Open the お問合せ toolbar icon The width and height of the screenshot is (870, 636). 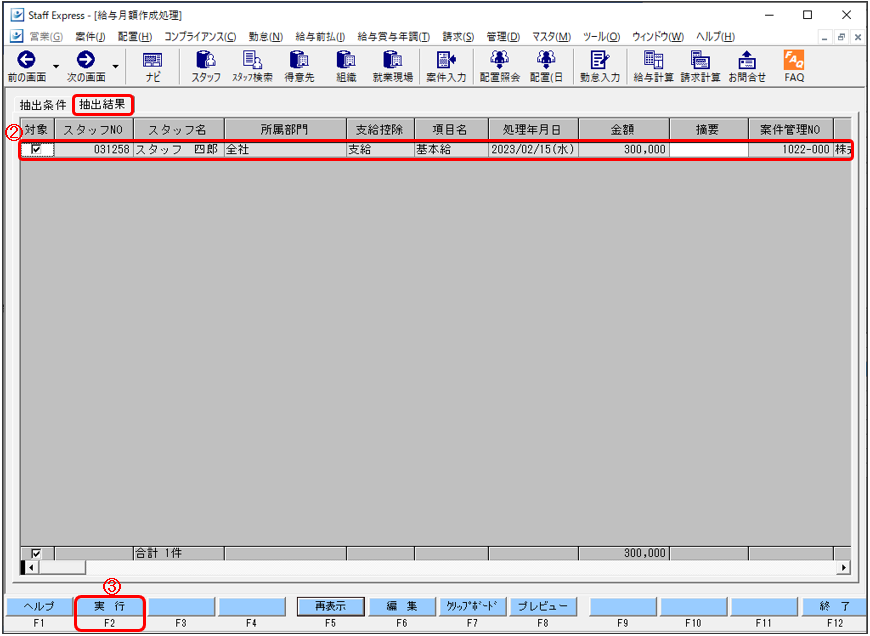click(746, 66)
